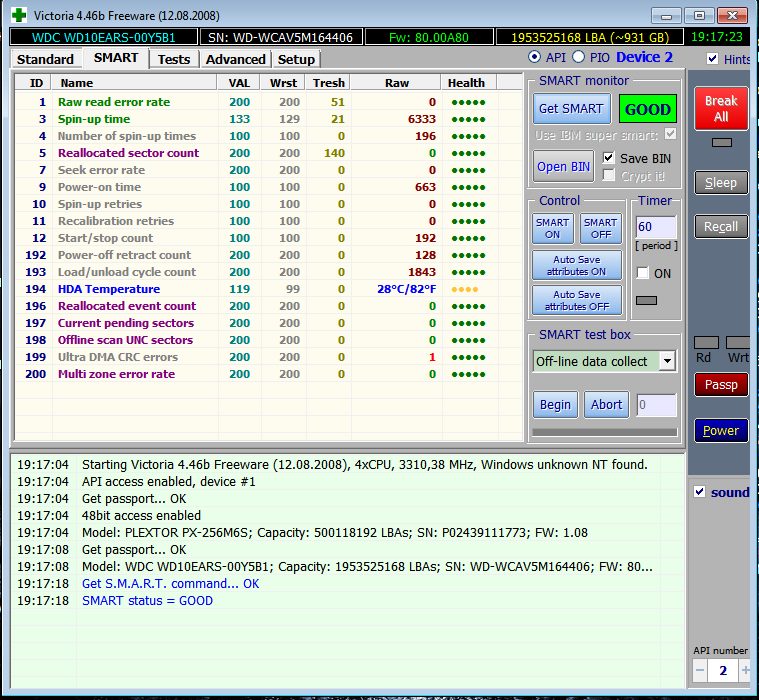The height and width of the screenshot is (700, 759).
Task: Turn SMART ON in Control group
Action: pyautogui.click(x=552, y=228)
